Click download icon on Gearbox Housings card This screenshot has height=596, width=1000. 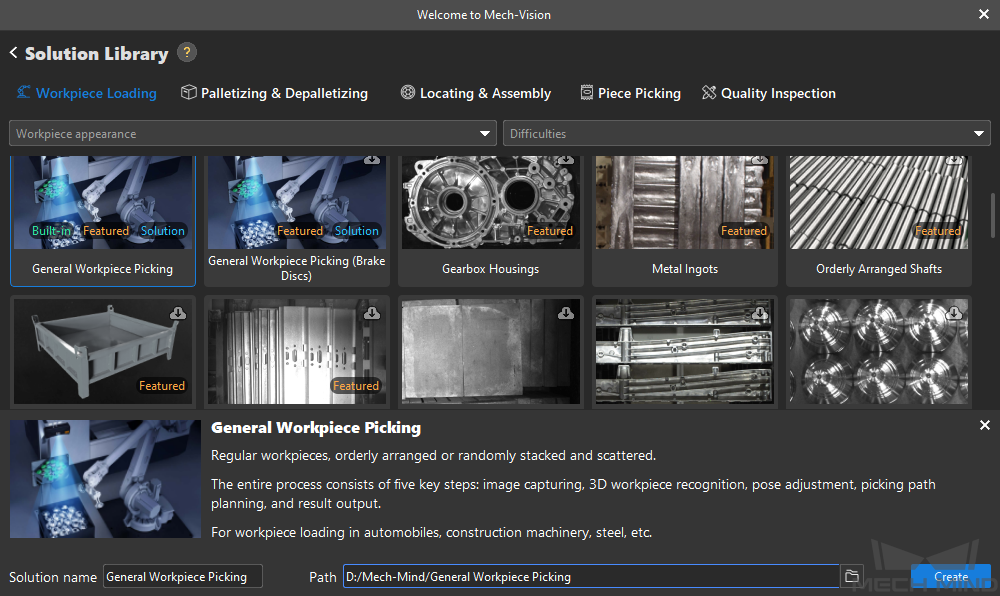coord(566,160)
